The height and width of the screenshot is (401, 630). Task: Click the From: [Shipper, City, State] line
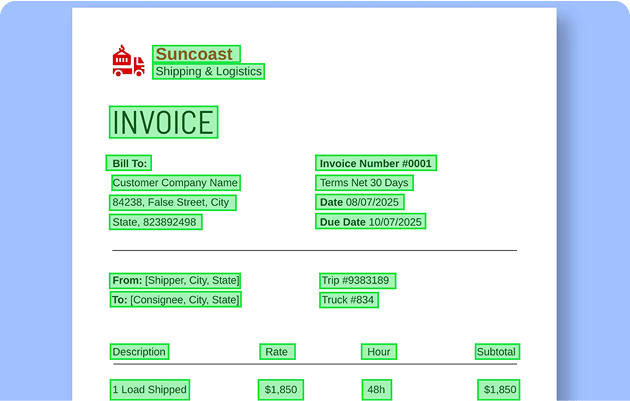point(175,280)
